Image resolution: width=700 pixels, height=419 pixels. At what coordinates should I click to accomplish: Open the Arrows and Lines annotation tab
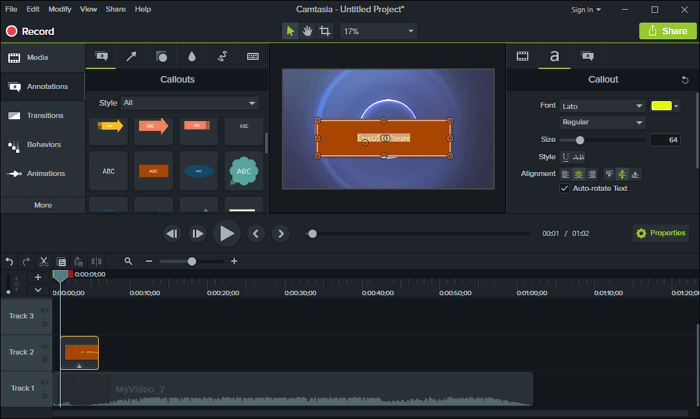[x=132, y=56]
